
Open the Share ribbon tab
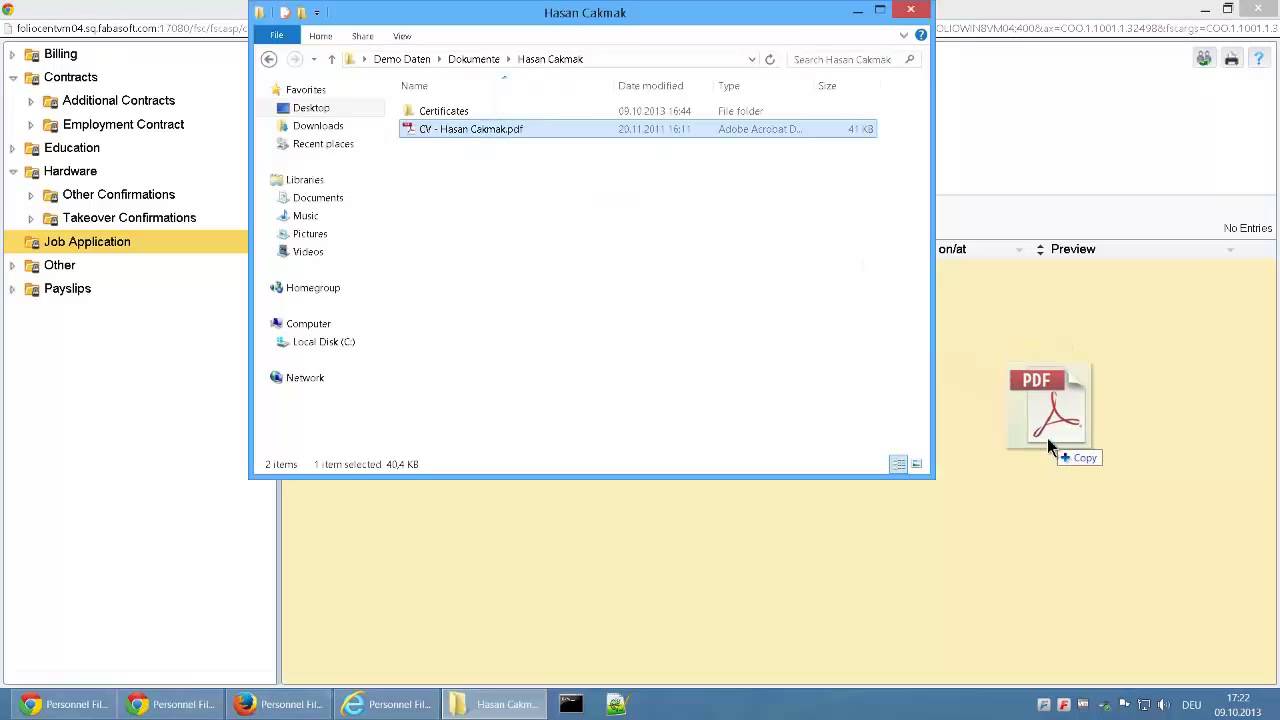coord(362,36)
